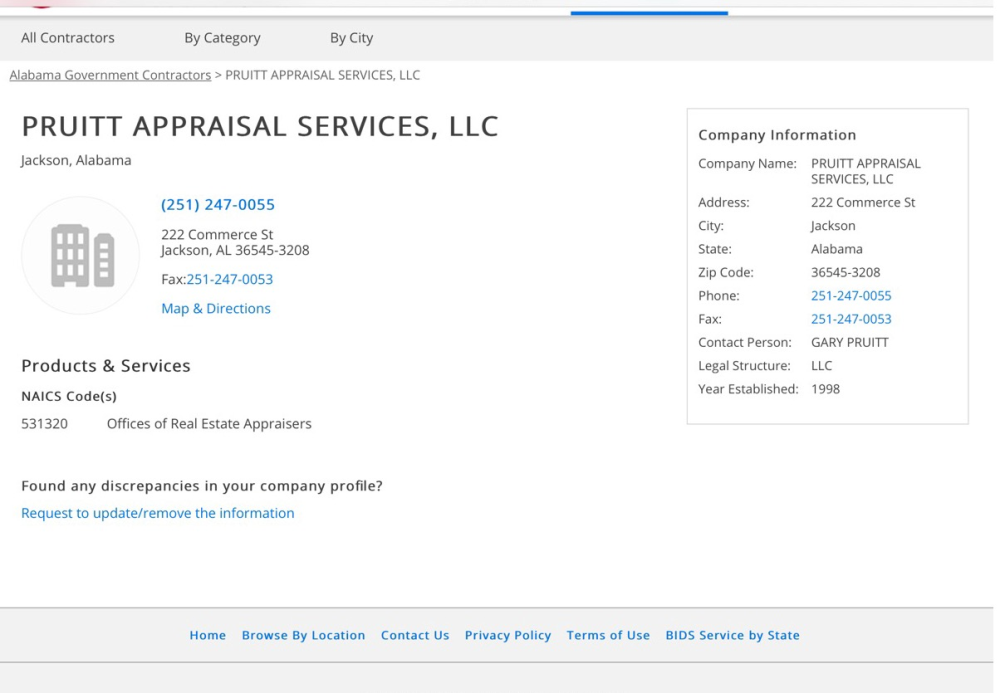
Task: Open Browse By Location footer link
Action: (x=303, y=635)
